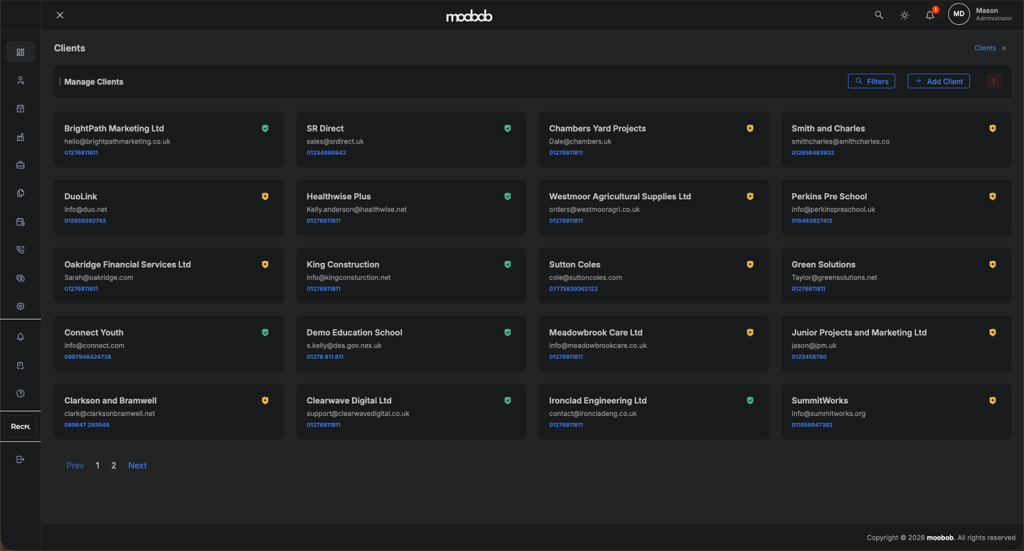1024x551 pixels.
Task: Click the green shield on BrightPath Marketing Ltd
Action: (265, 129)
